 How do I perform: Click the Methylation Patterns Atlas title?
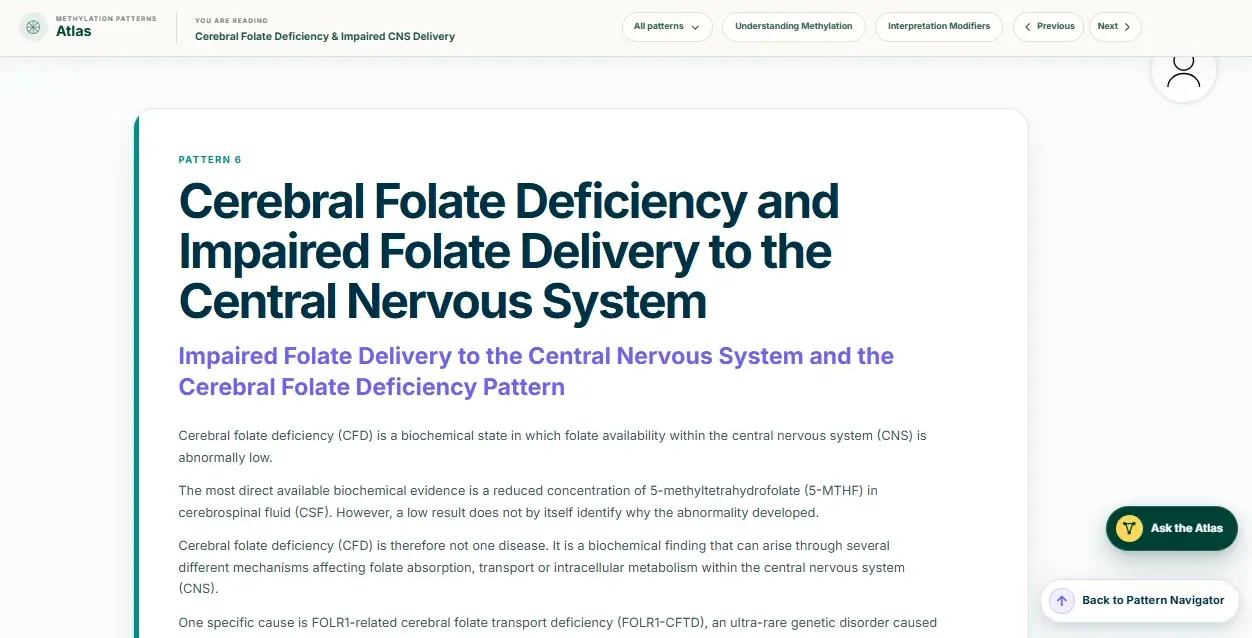click(x=106, y=26)
